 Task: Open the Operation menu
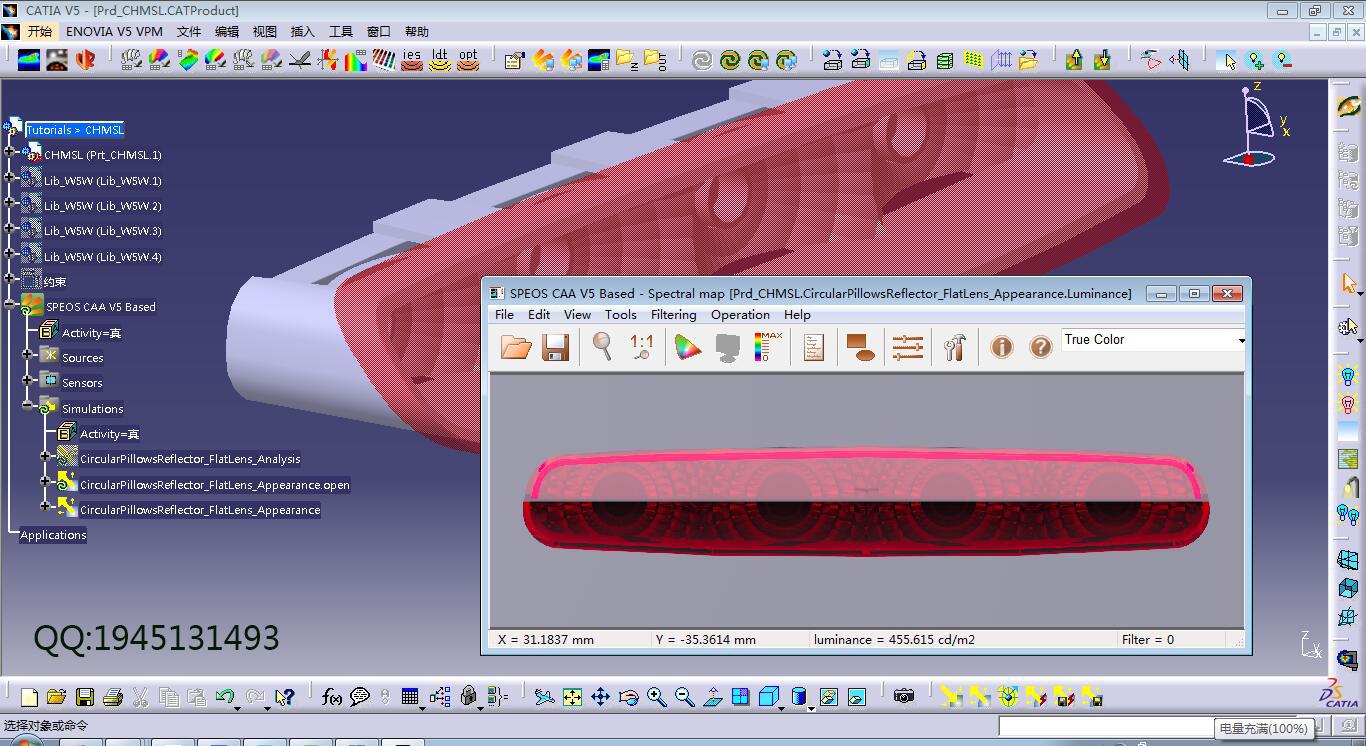coord(740,314)
